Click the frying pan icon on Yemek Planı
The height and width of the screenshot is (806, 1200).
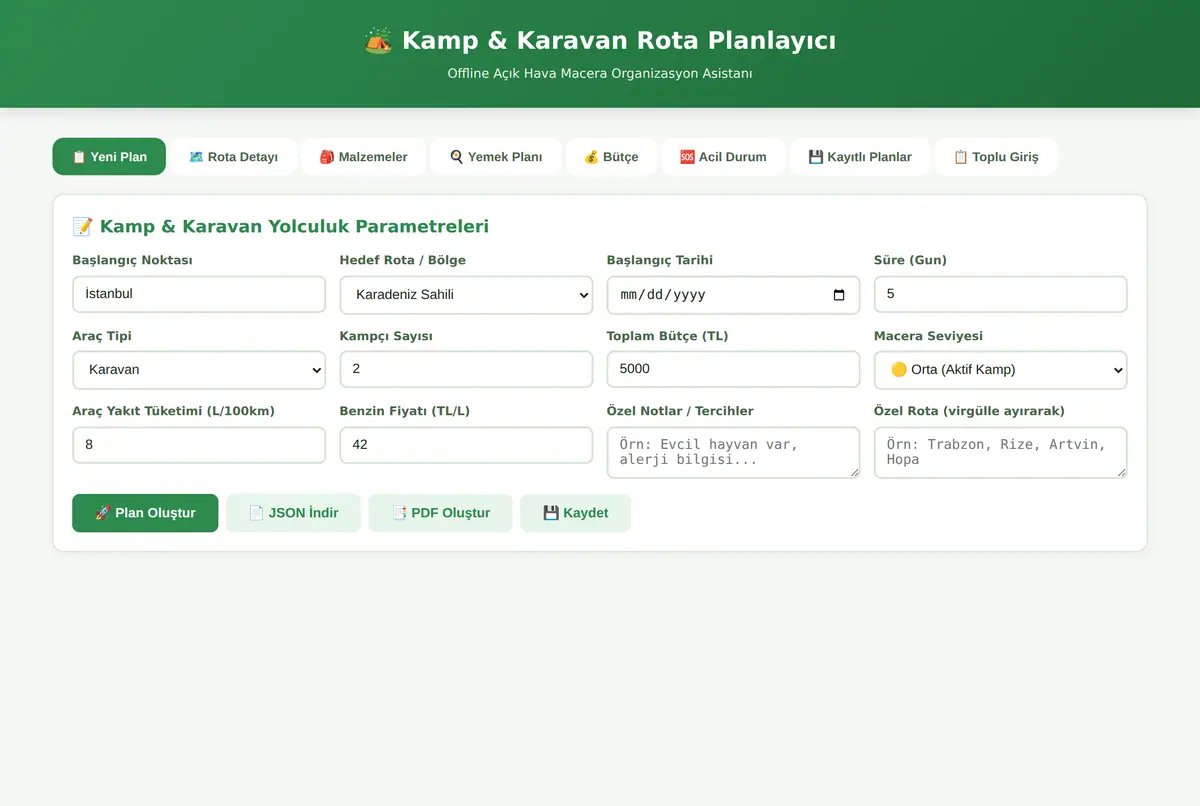[456, 157]
